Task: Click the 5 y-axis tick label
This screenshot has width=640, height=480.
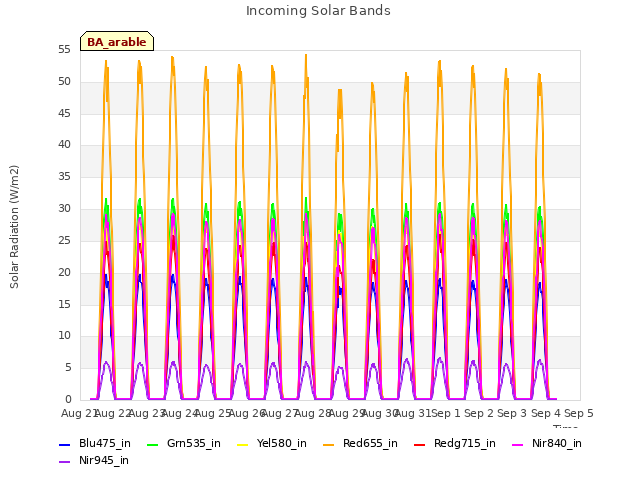Action: (68, 368)
